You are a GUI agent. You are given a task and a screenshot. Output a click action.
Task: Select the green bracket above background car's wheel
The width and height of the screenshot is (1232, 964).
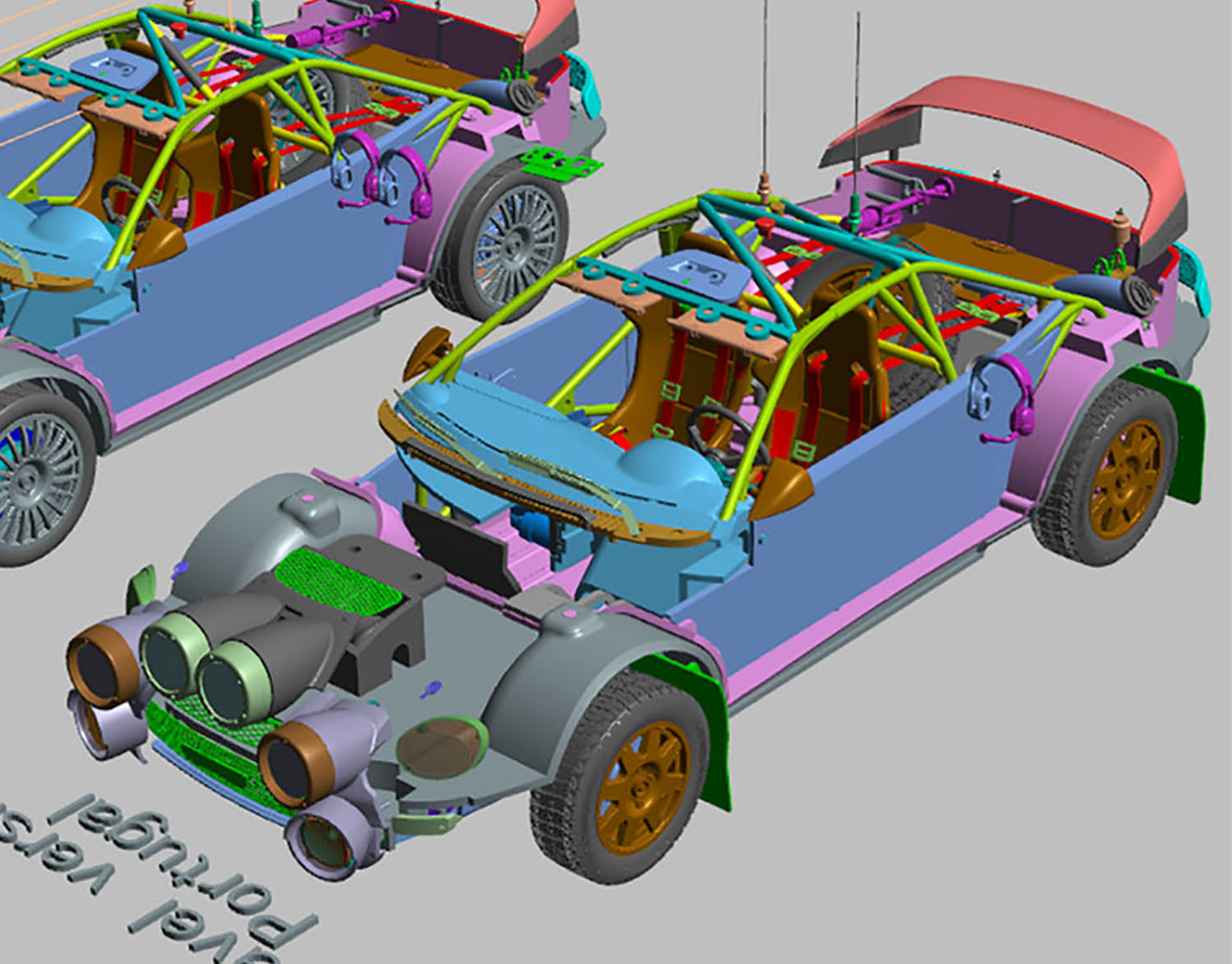[x=562, y=163]
